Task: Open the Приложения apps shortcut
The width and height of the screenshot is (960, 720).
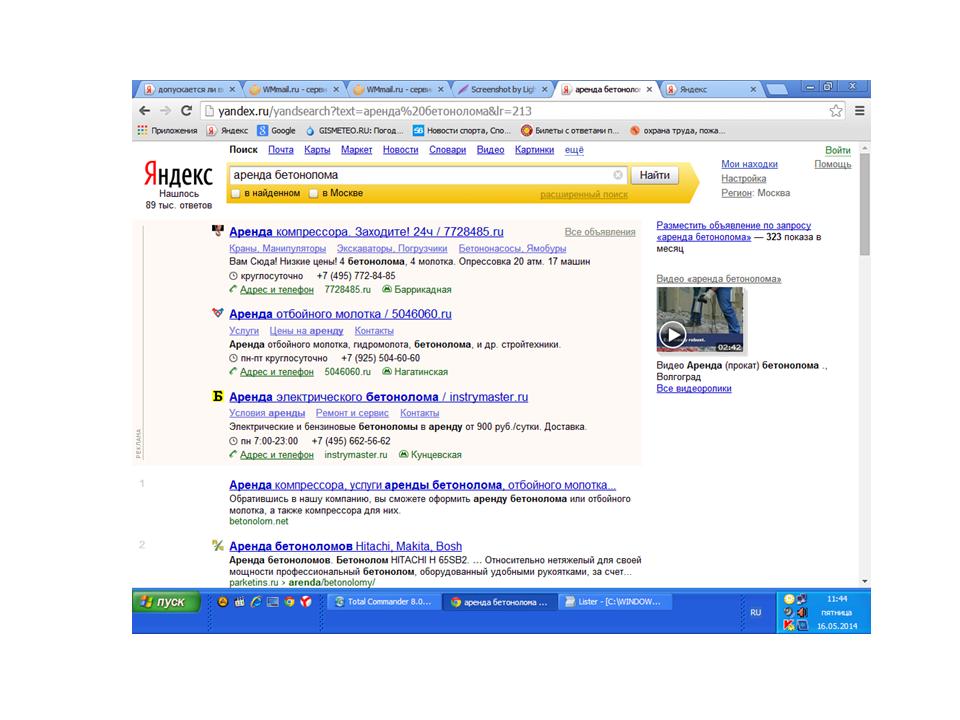Action: tap(167, 130)
